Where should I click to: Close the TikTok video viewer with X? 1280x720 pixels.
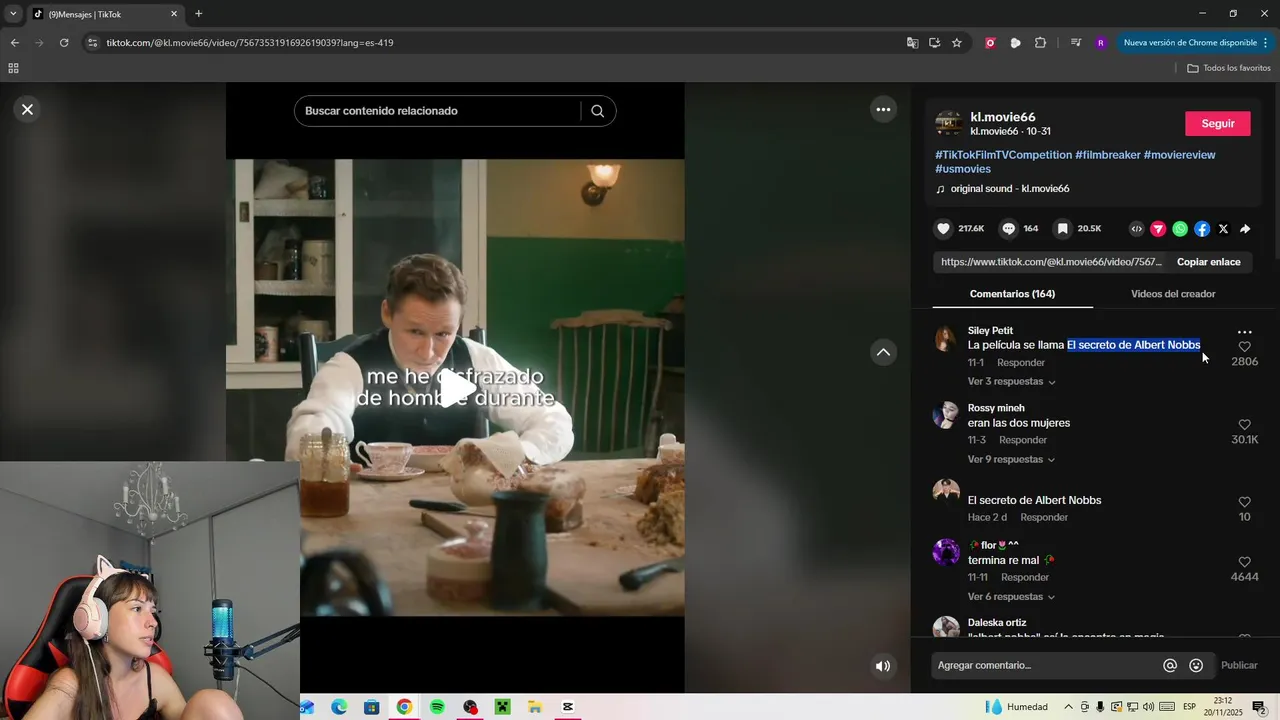click(x=27, y=110)
